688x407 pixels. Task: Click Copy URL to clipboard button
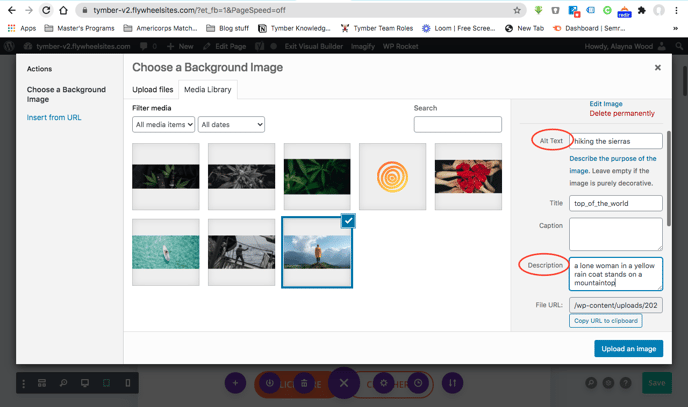click(x=605, y=321)
